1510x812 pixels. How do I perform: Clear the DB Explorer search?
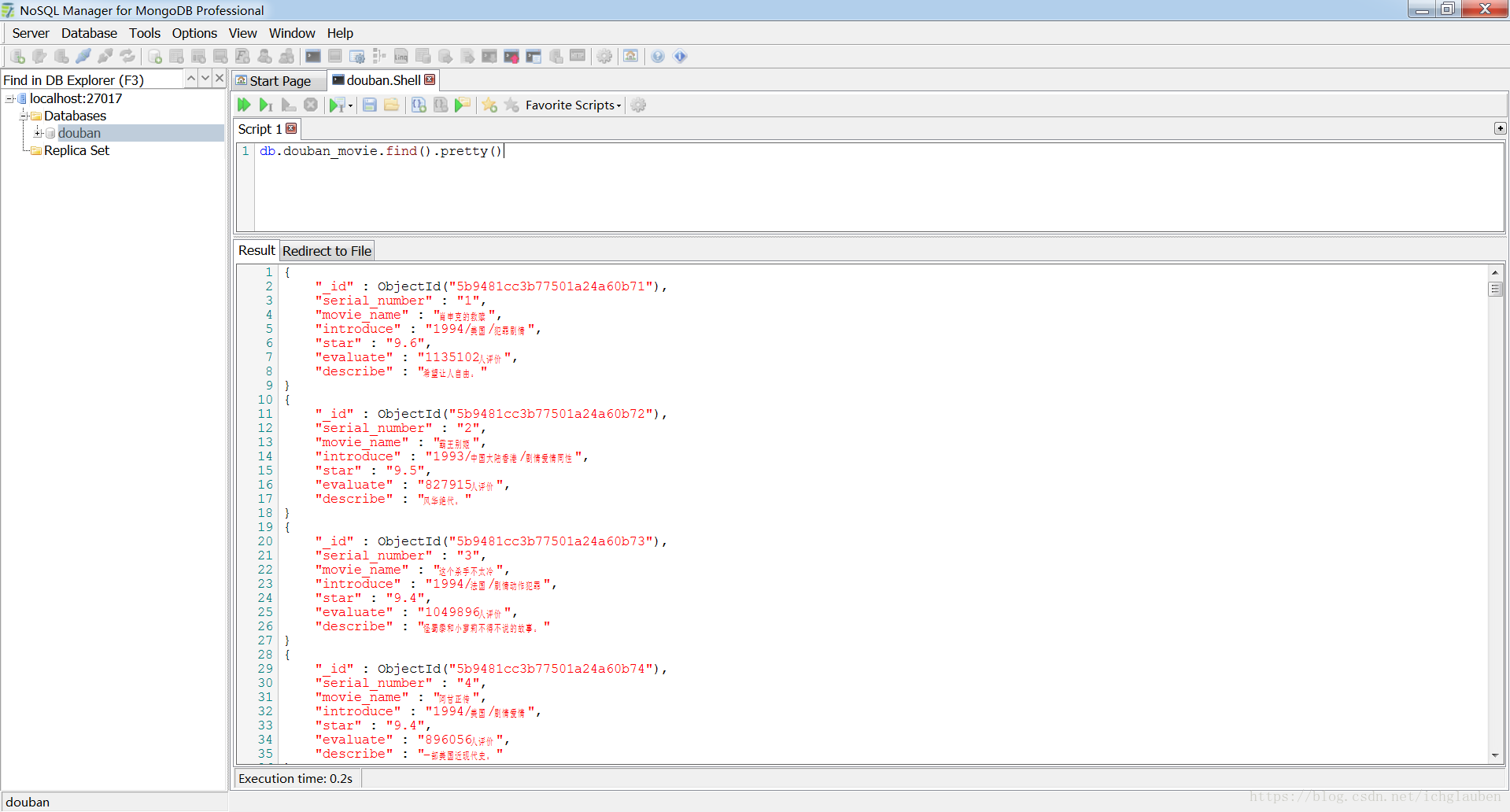point(220,79)
